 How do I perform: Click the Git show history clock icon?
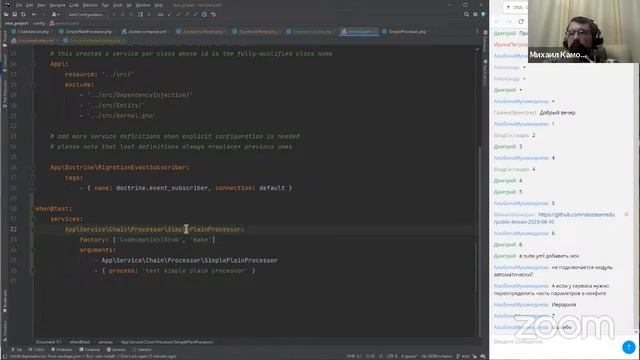204,14
